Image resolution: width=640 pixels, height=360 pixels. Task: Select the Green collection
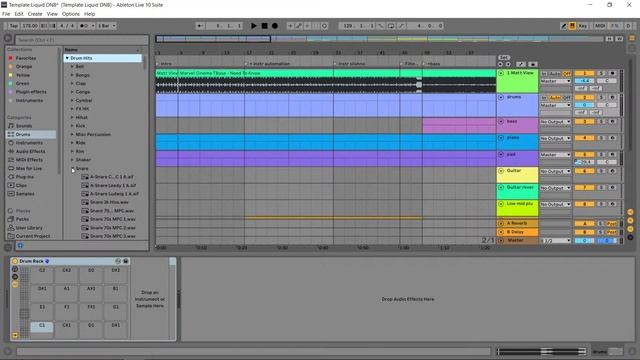pyautogui.click(x=22, y=84)
